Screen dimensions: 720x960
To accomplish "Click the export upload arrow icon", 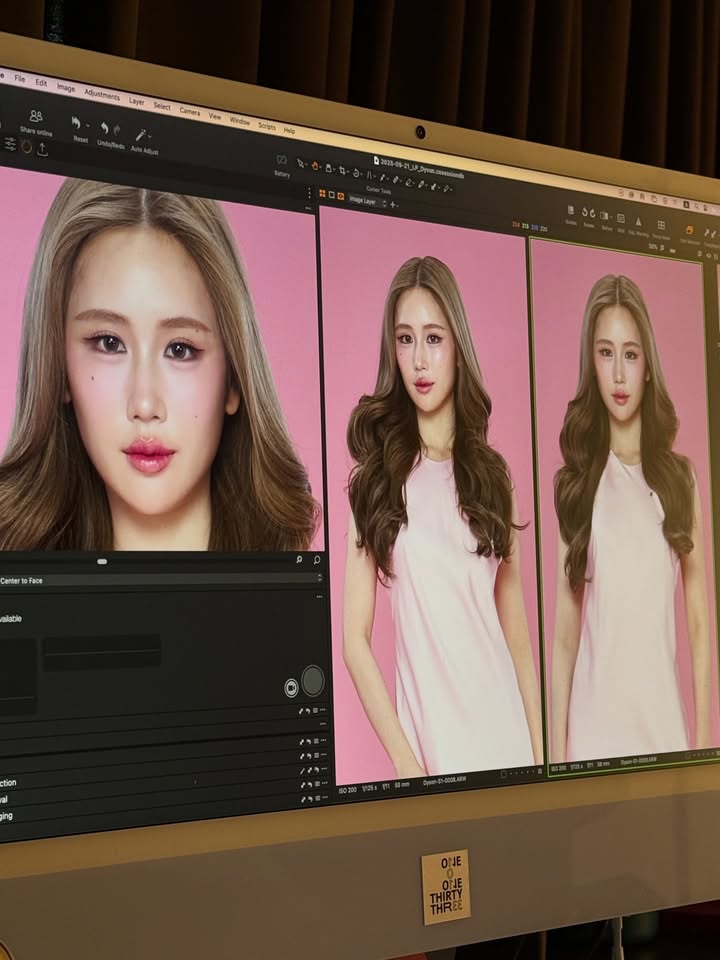I will (x=42, y=149).
